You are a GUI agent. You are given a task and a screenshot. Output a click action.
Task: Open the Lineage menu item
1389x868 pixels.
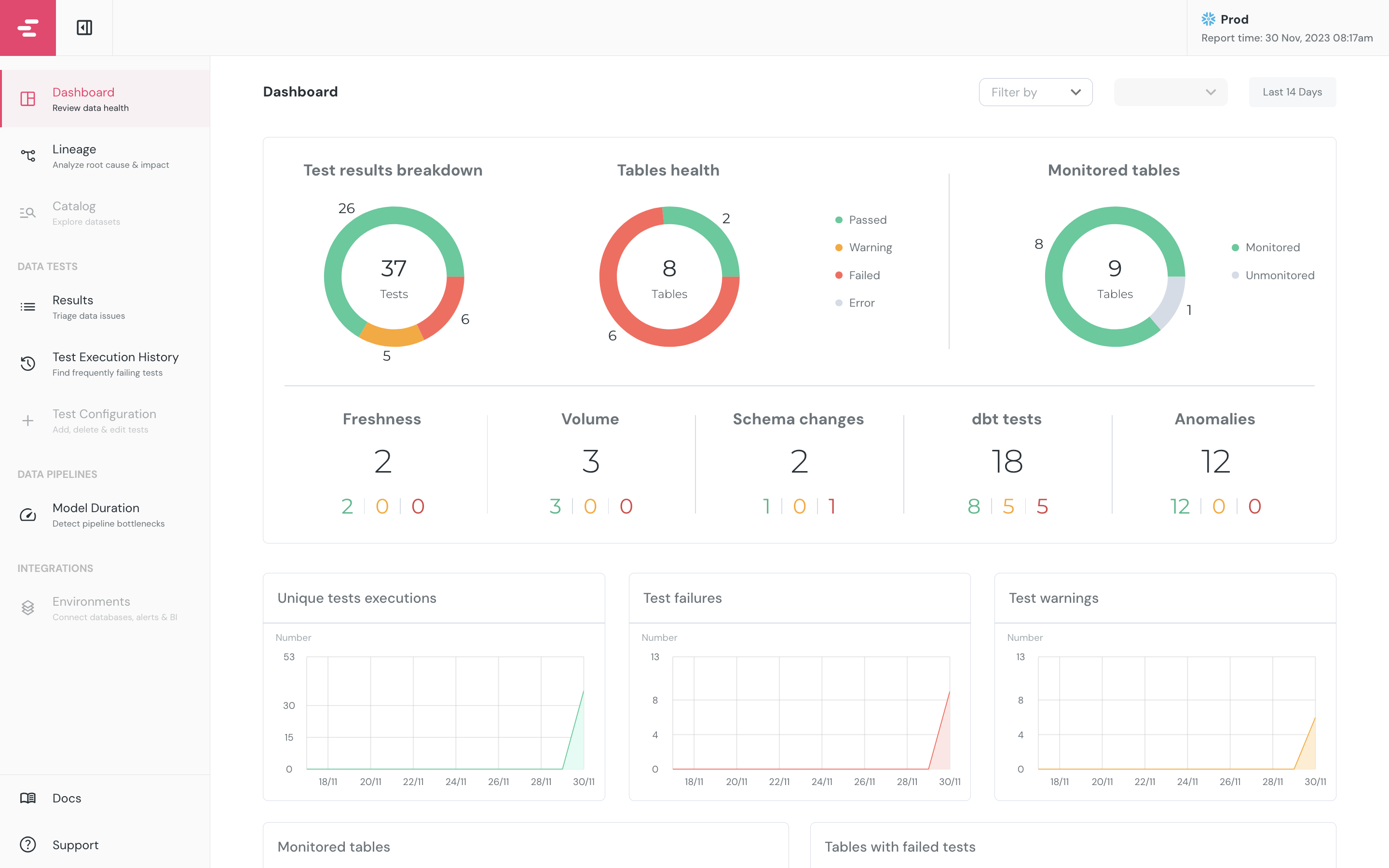click(105, 156)
